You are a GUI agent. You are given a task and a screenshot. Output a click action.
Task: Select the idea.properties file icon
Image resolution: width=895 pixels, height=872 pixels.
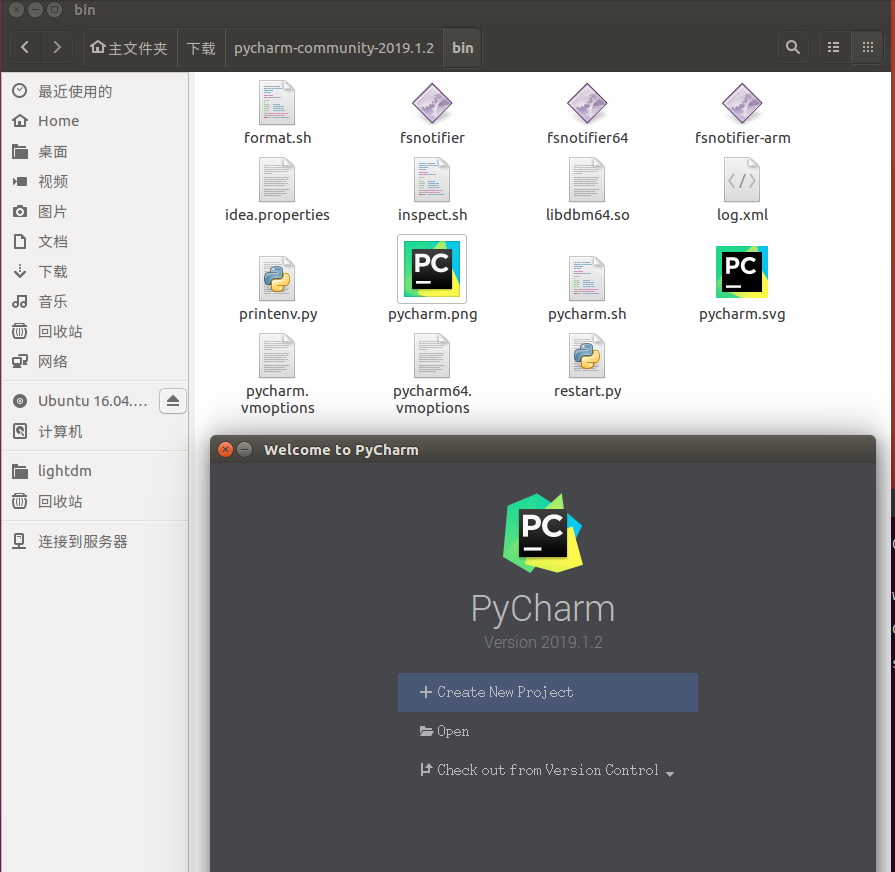pos(277,180)
